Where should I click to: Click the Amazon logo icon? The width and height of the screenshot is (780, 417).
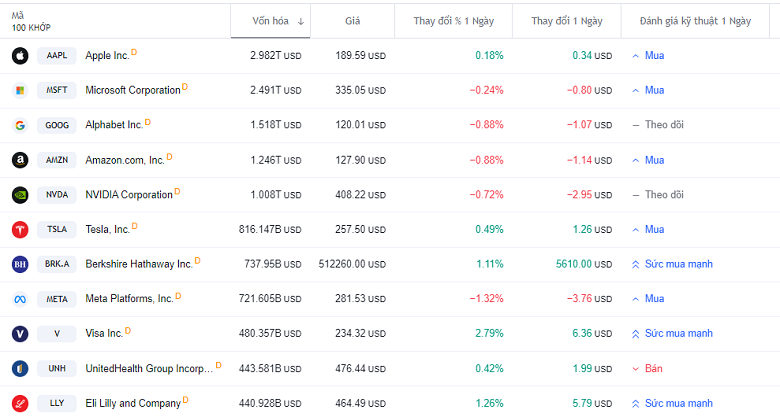click(x=19, y=160)
